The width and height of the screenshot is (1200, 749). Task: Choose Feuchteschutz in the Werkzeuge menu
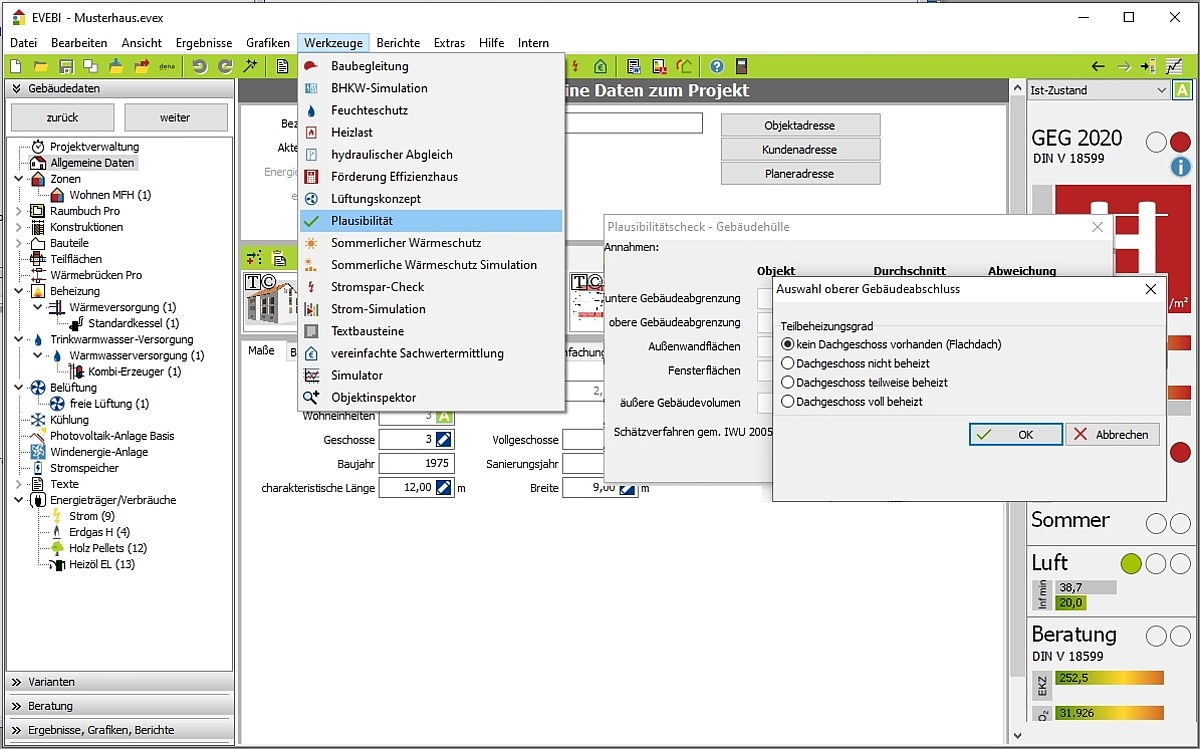click(x=431, y=110)
